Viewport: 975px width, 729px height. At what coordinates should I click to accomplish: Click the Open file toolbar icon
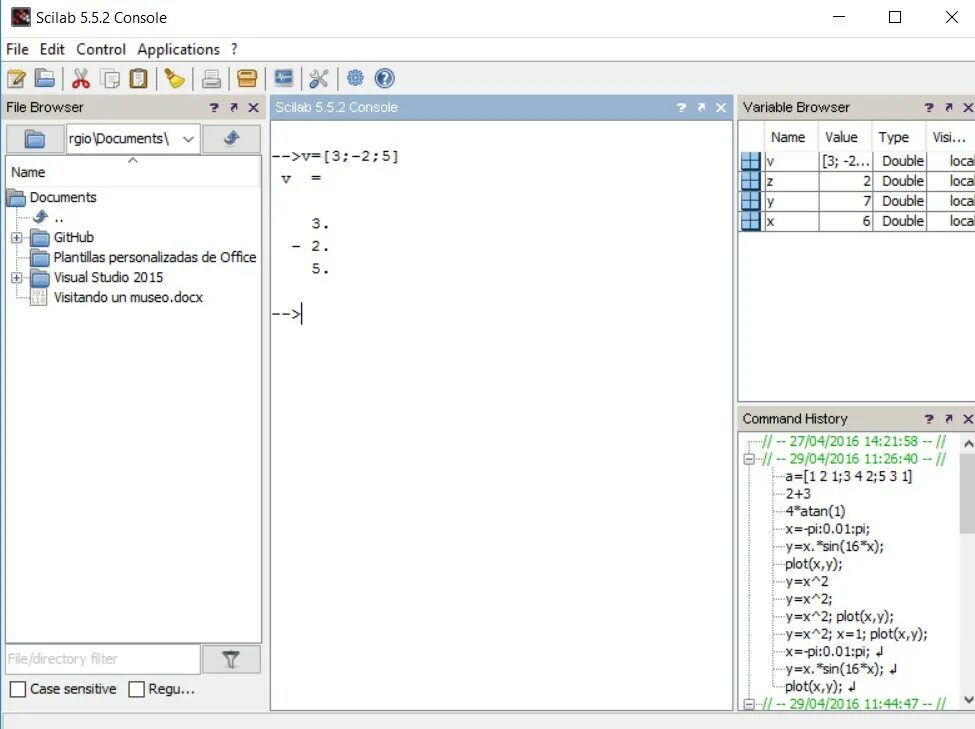[45, 78]
